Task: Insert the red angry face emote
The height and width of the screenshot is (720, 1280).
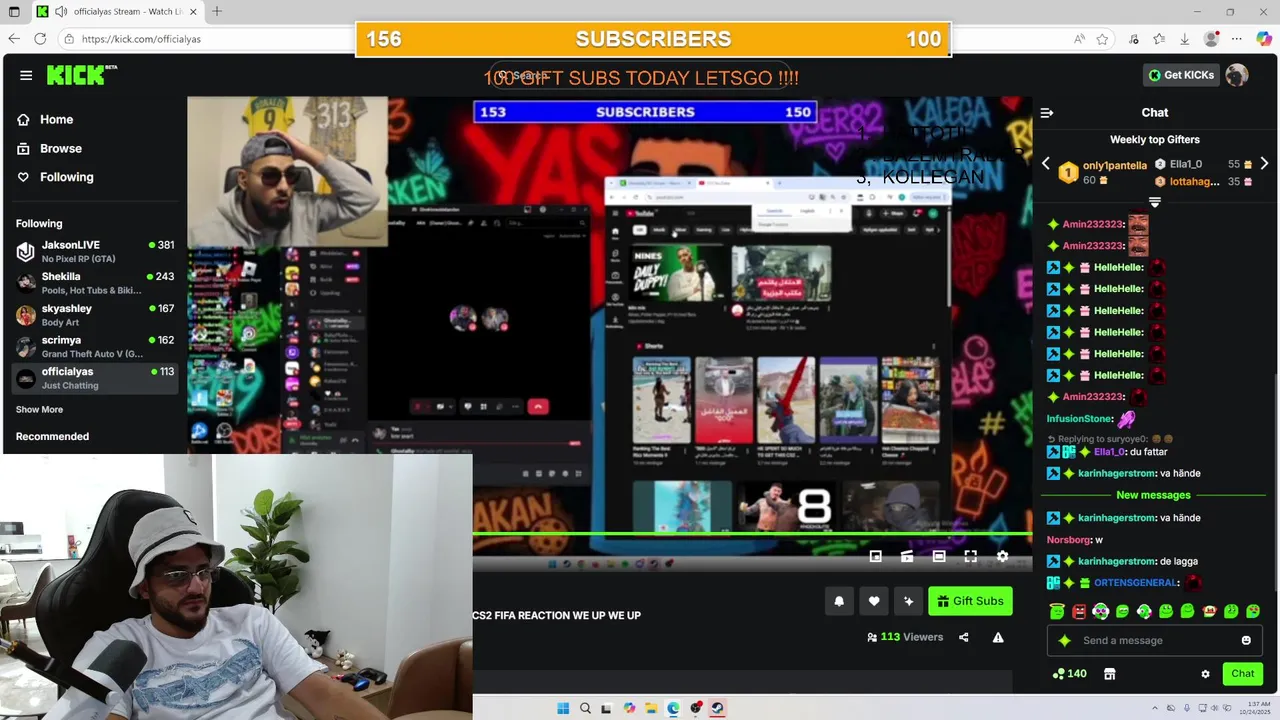Action: tap(1079, 611)
